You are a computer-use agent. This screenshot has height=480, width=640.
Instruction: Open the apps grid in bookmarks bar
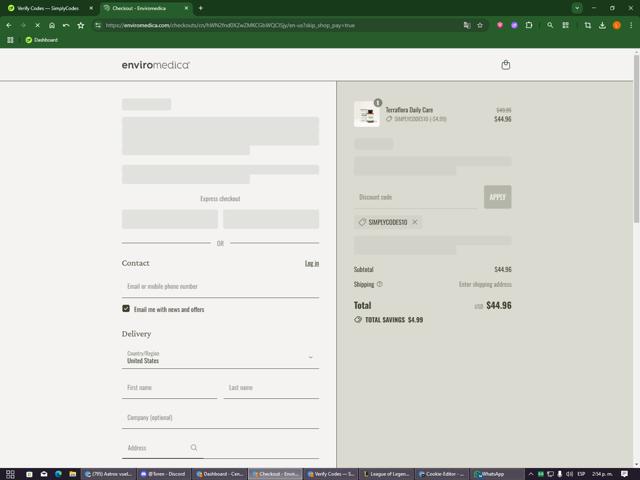click(x=10, y=40)
